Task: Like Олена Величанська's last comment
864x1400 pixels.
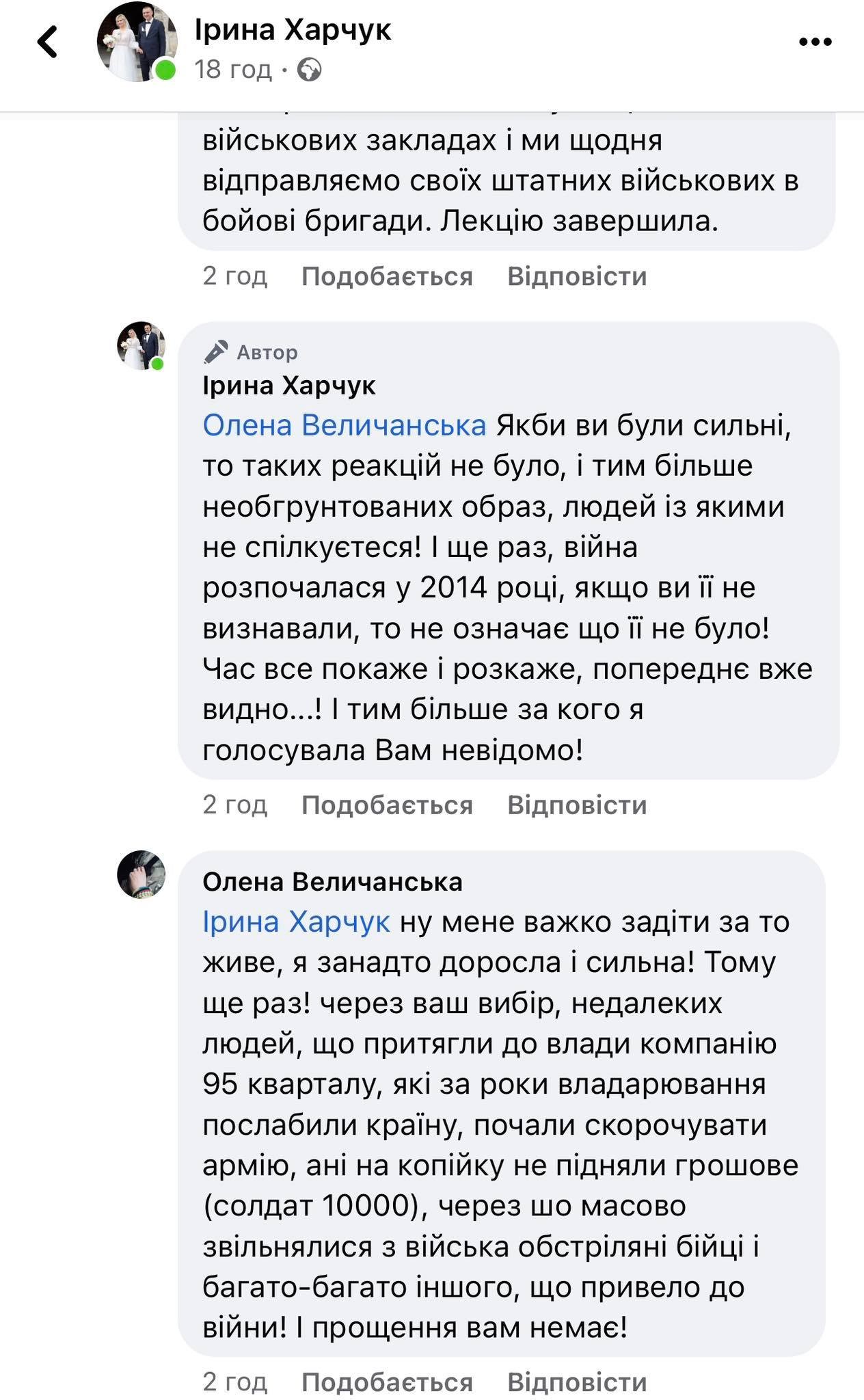Action: [x=387, y=1382]
